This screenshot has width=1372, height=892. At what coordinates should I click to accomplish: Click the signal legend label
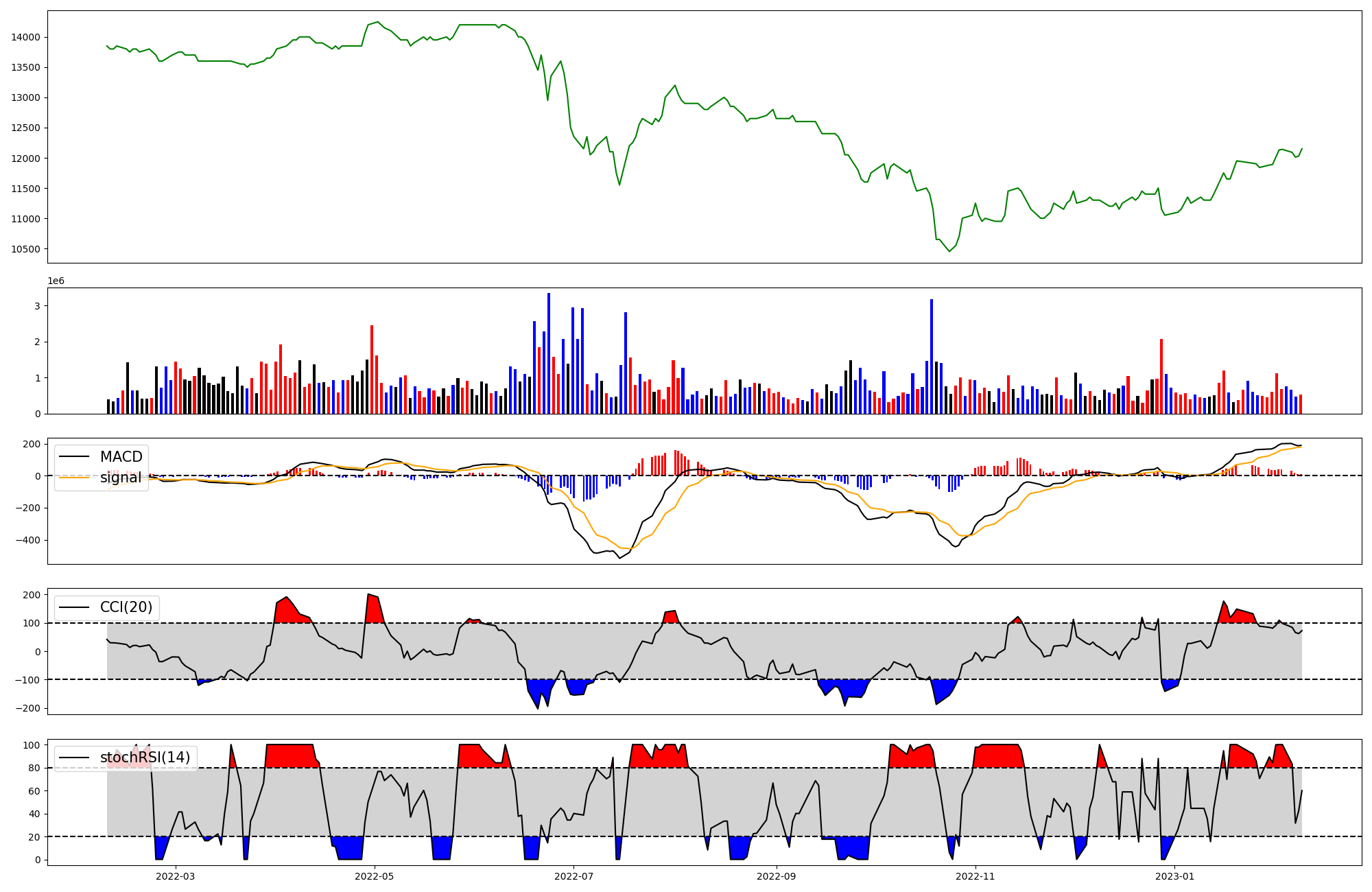(121, 478)
